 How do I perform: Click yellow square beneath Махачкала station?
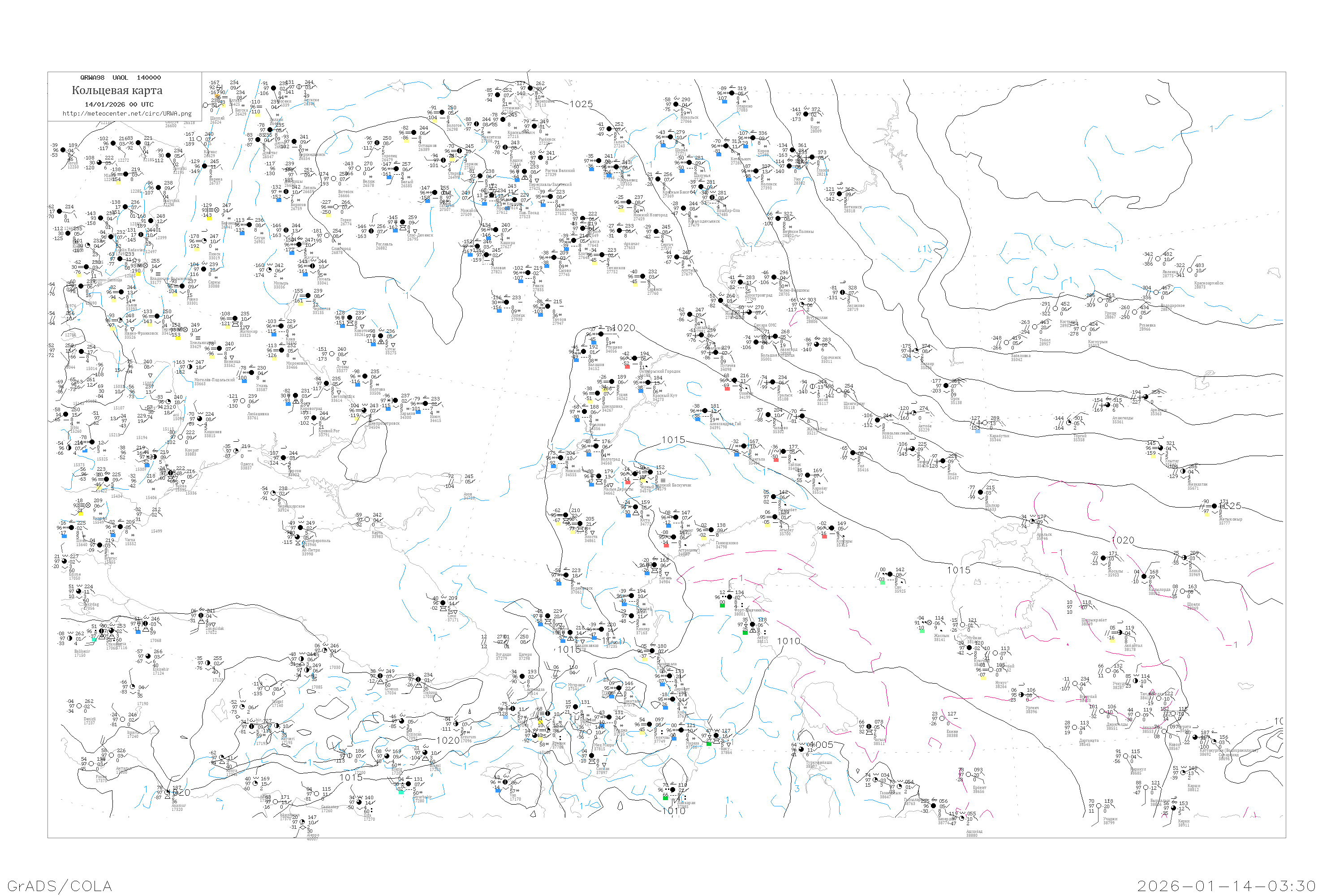(645, 659)
